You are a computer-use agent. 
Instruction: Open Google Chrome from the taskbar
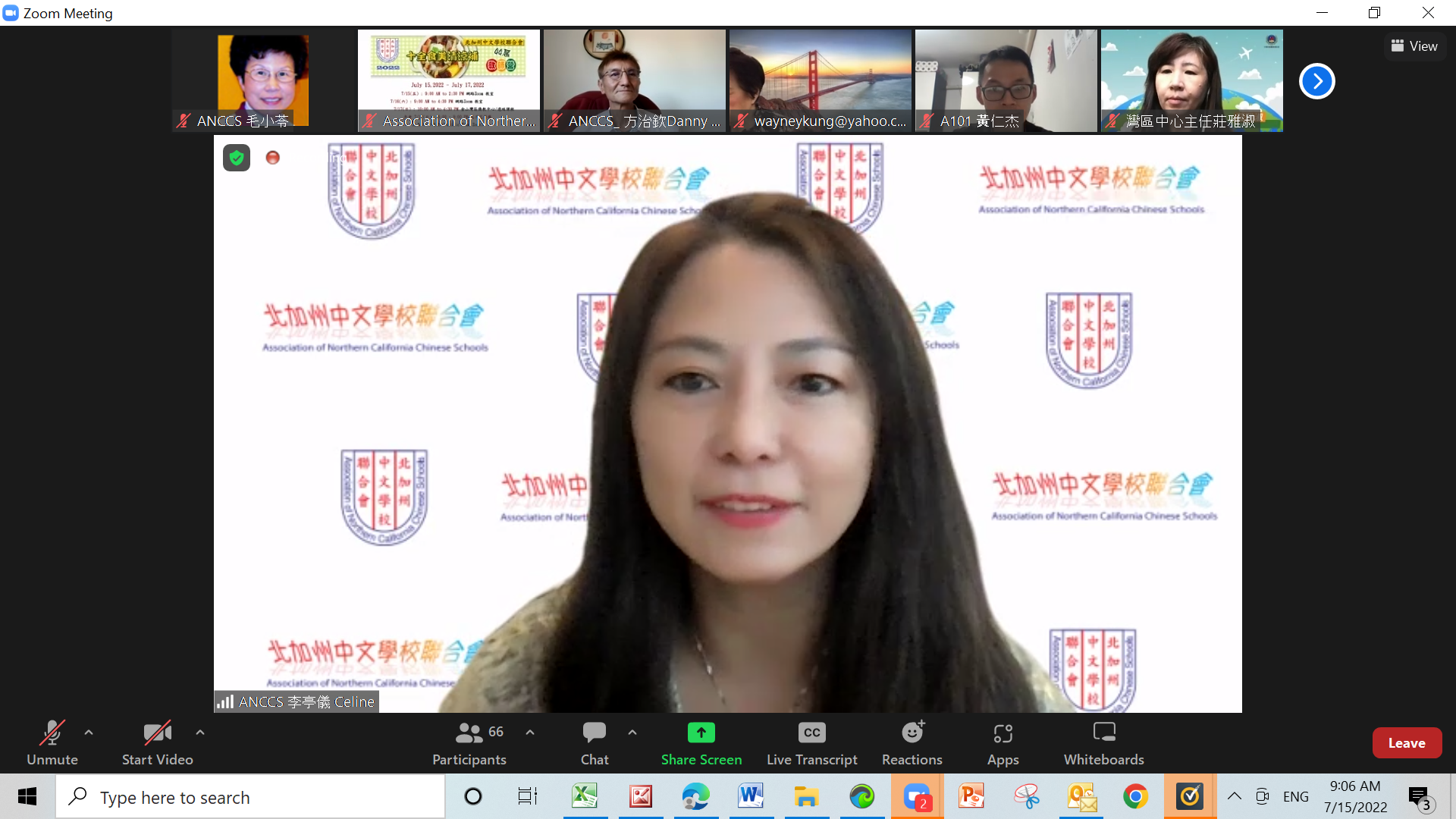[1135, 796]
